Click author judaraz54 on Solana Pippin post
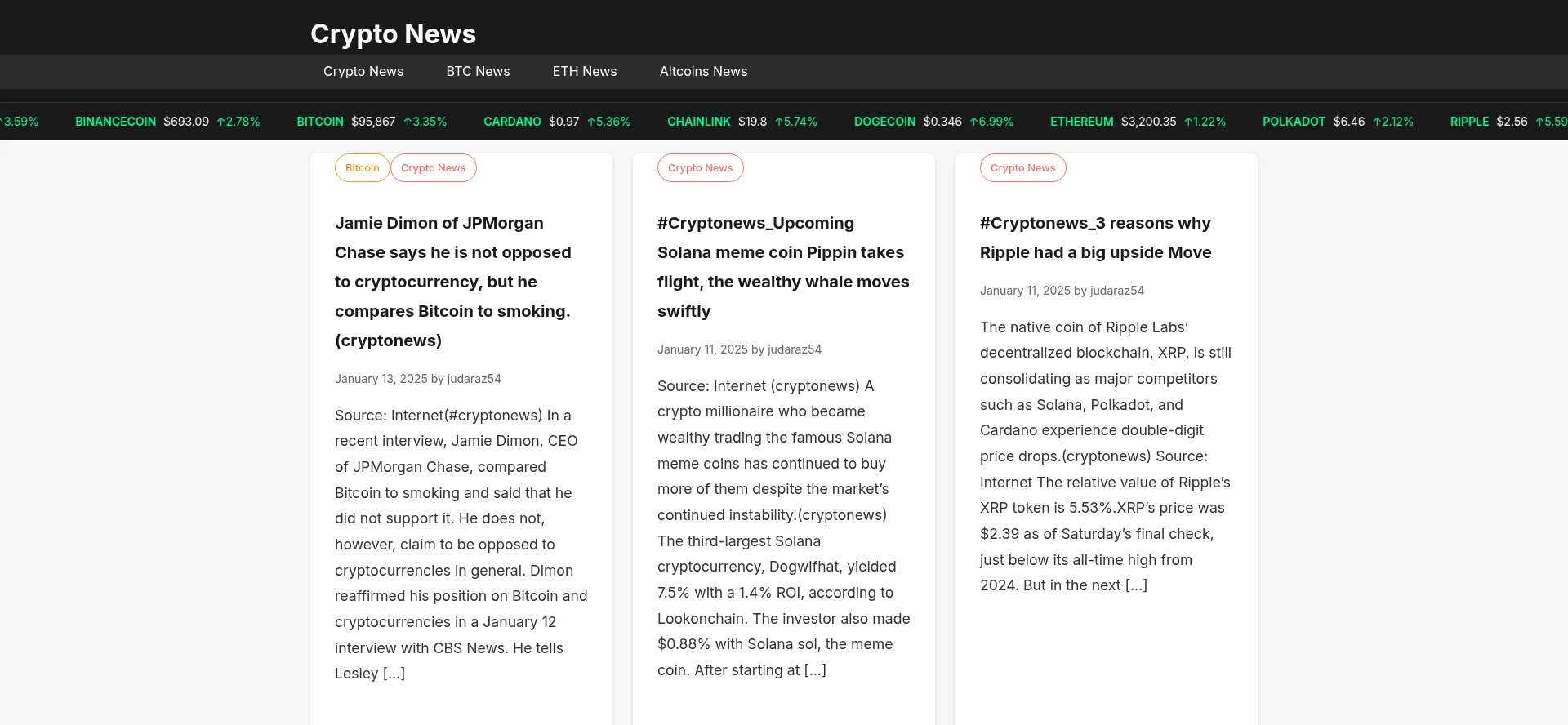 coord(795,349)
